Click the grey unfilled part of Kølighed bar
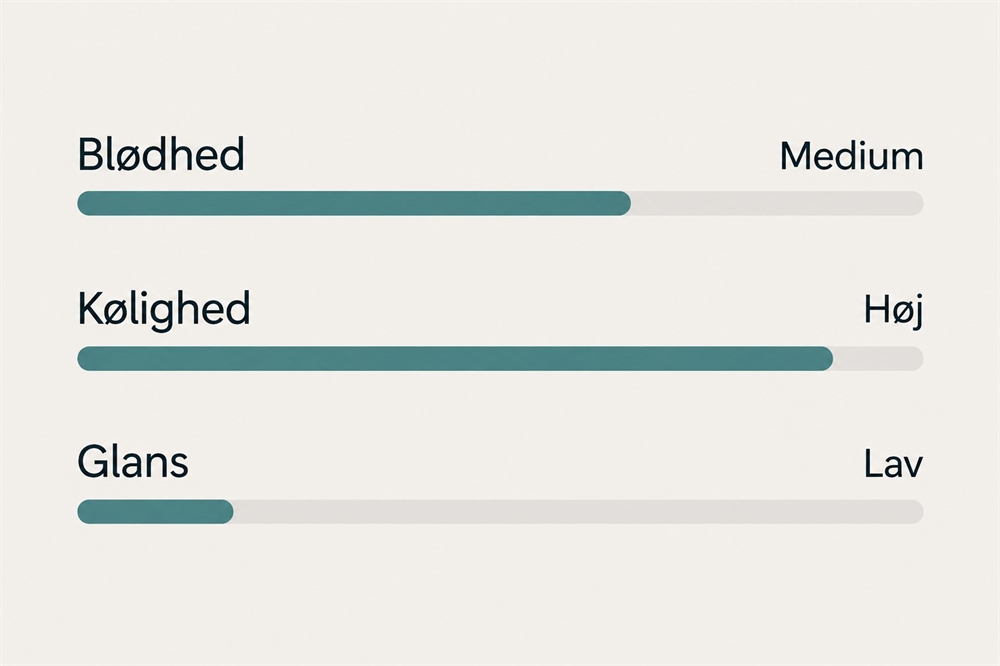The width and height of the screenshot is (1000, 666). (x=878, y=359)
